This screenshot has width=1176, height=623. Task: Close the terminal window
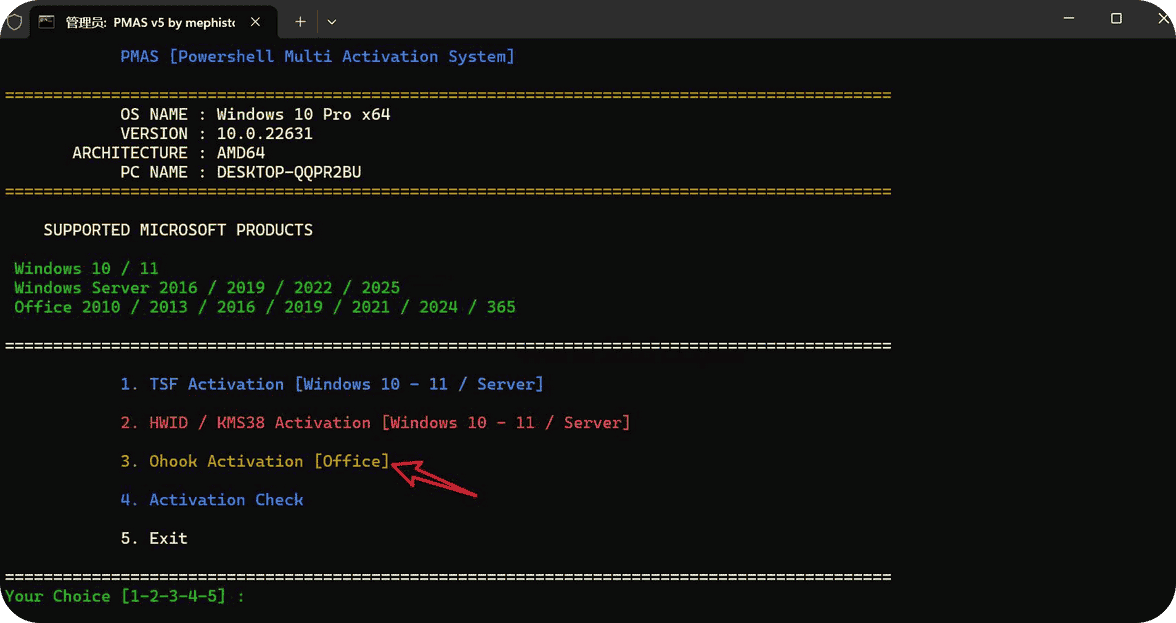pos(1162,19)
